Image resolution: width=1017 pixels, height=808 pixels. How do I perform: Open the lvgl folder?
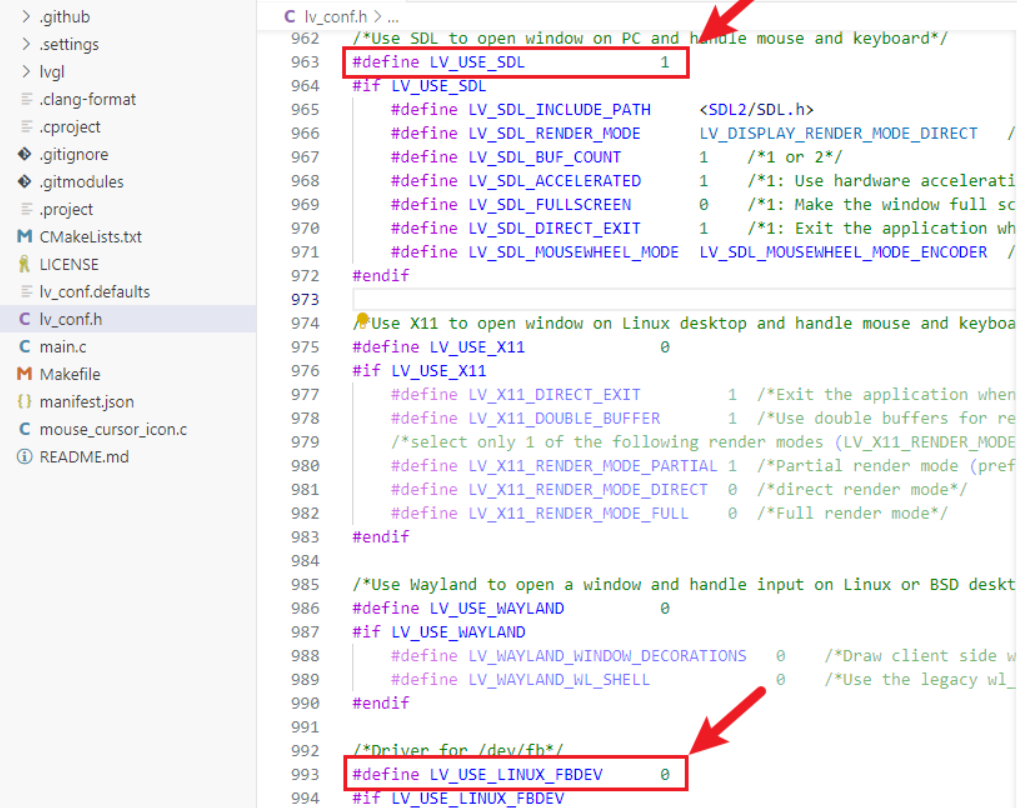pyautogui.click(x=52, y=71)
